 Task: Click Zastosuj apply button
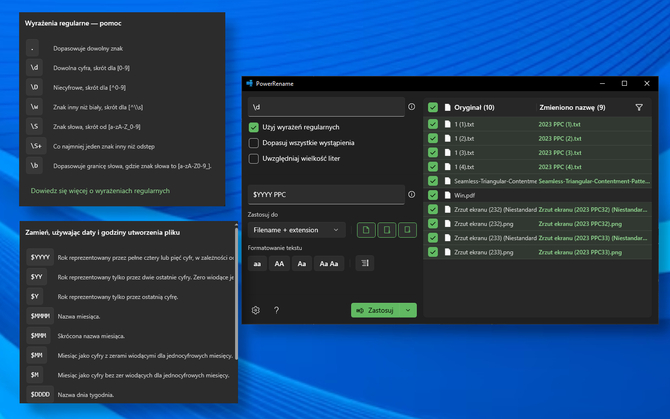(x=376, y=310)
